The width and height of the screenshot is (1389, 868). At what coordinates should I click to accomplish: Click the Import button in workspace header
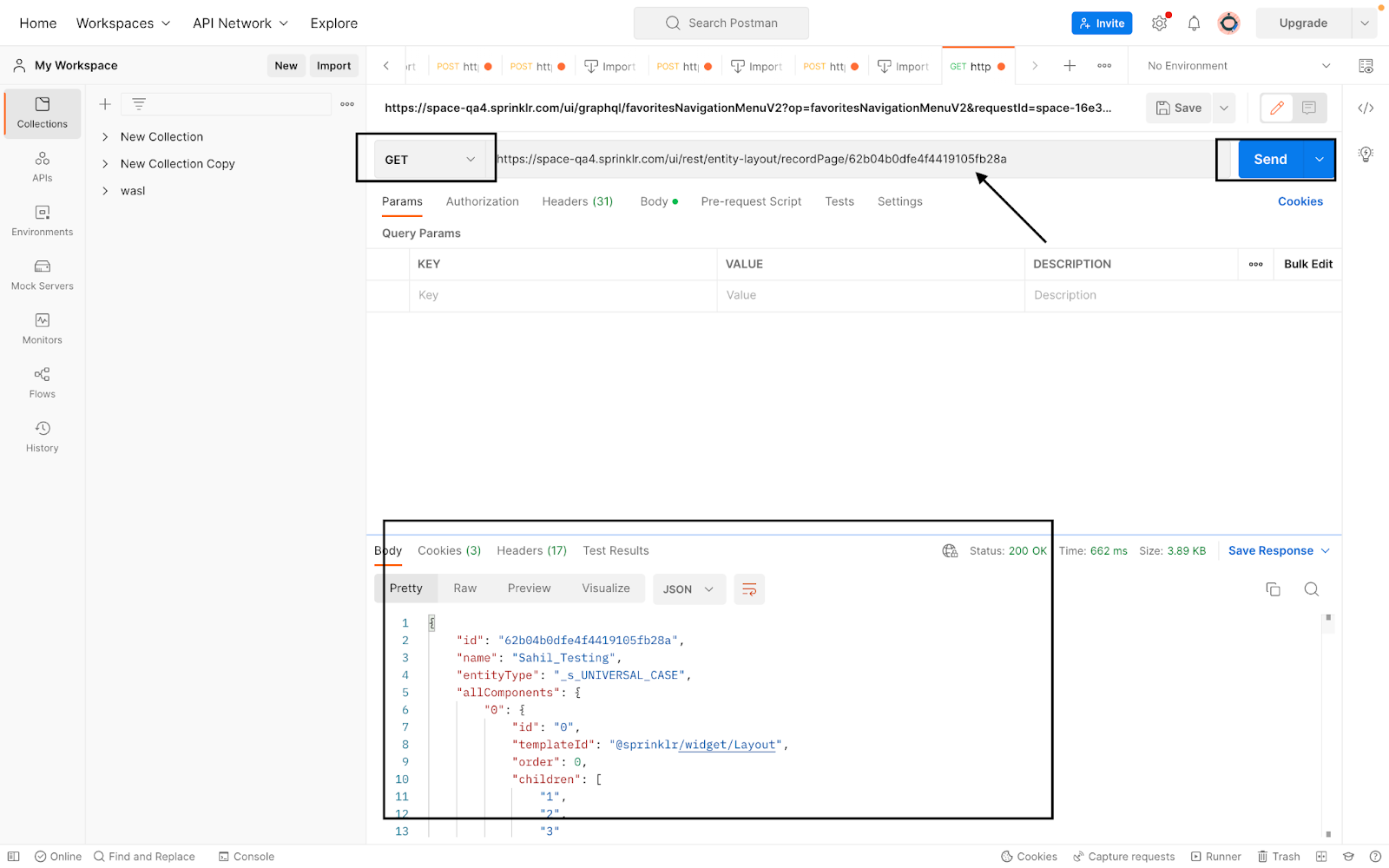(x=334, y=66)
